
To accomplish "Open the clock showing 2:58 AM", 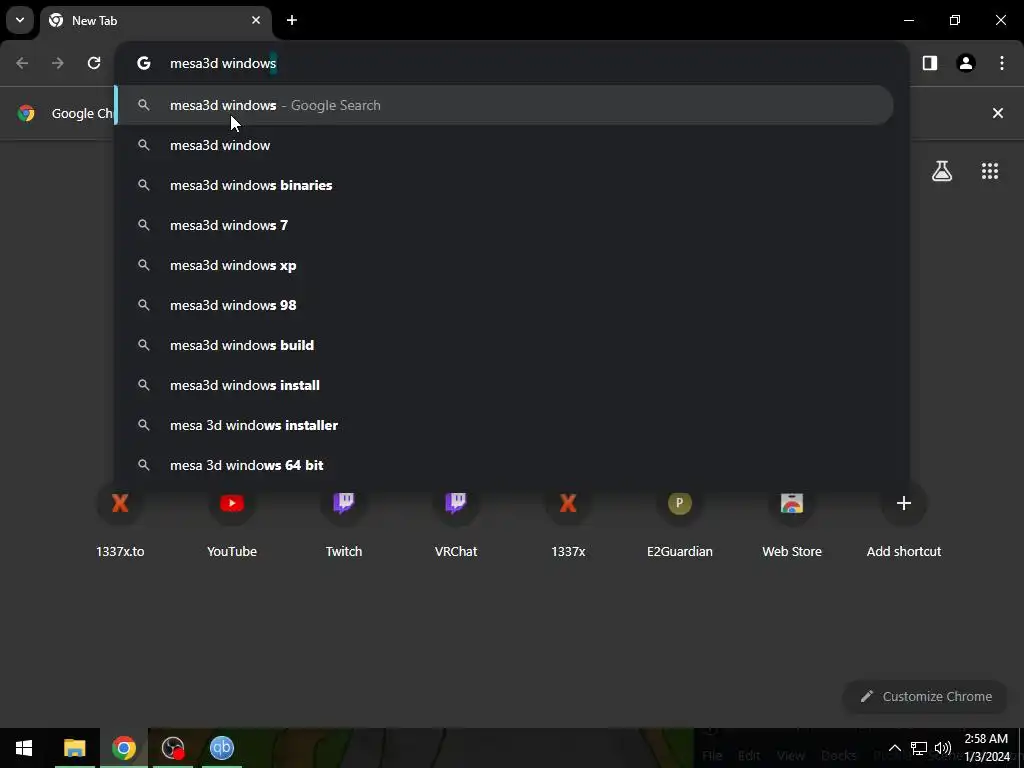I will click(986, 748).
